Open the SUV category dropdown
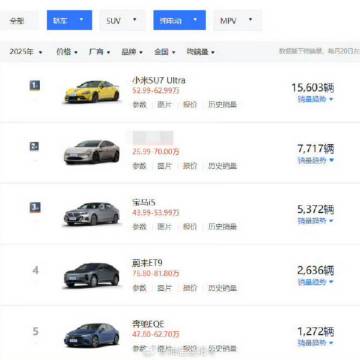The width and height of the screenshot is (360, 360). pos(122,20)
